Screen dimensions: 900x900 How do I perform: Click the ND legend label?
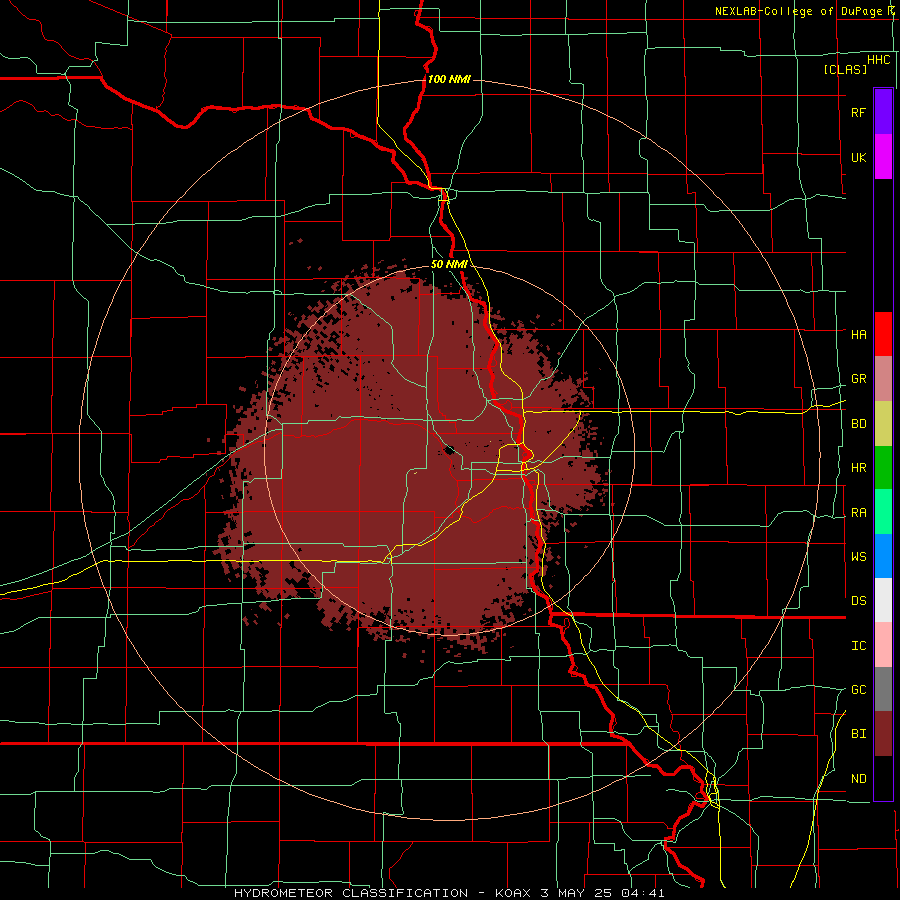pos(858,779)
